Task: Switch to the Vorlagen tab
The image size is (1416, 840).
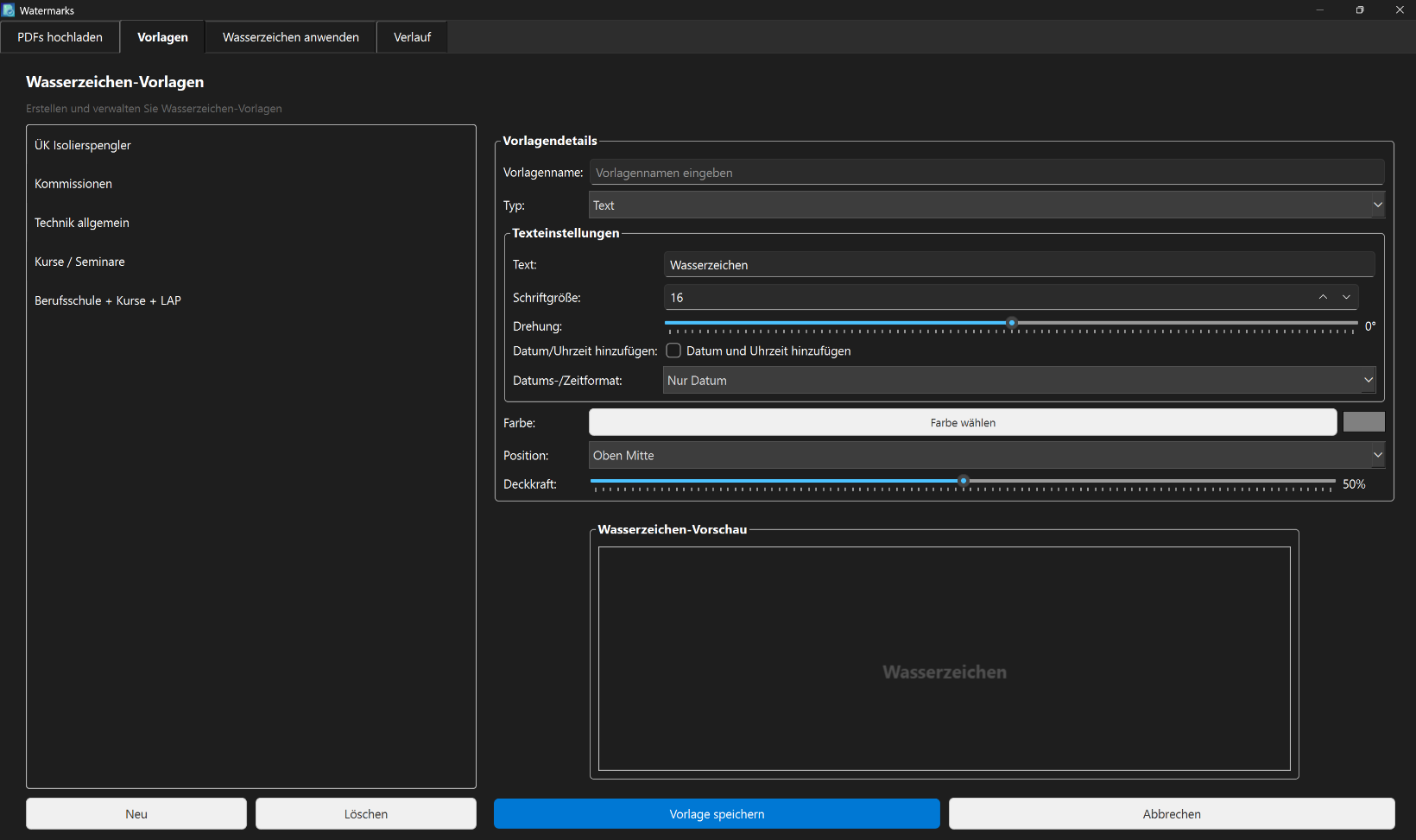Action: pyautogui.click(x=162, y=37)
